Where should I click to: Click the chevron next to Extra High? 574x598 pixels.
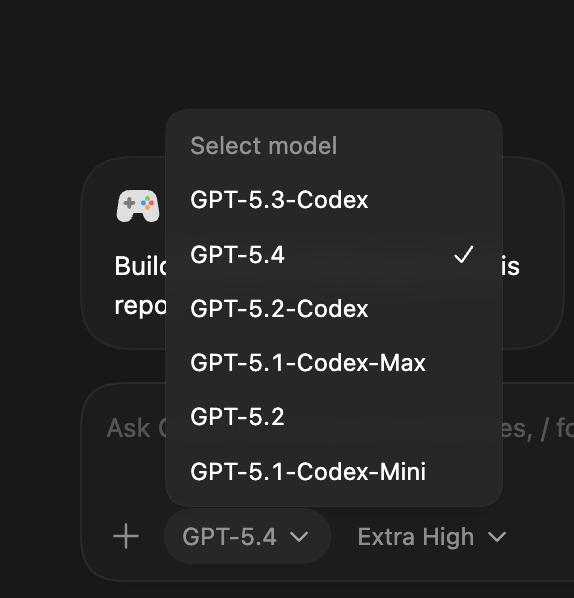pos(497,537)
